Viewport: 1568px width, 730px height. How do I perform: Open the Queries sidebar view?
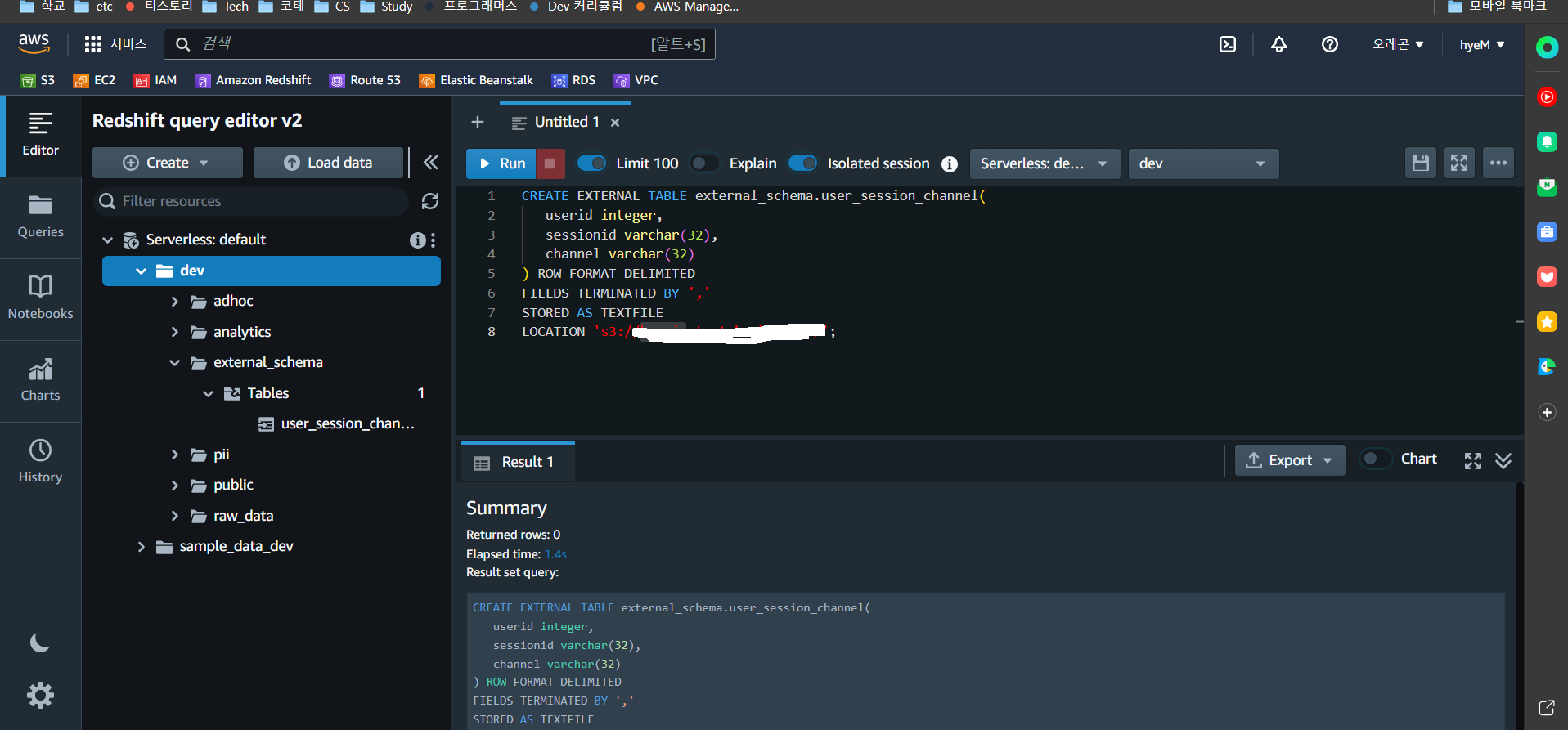point(40,217)
